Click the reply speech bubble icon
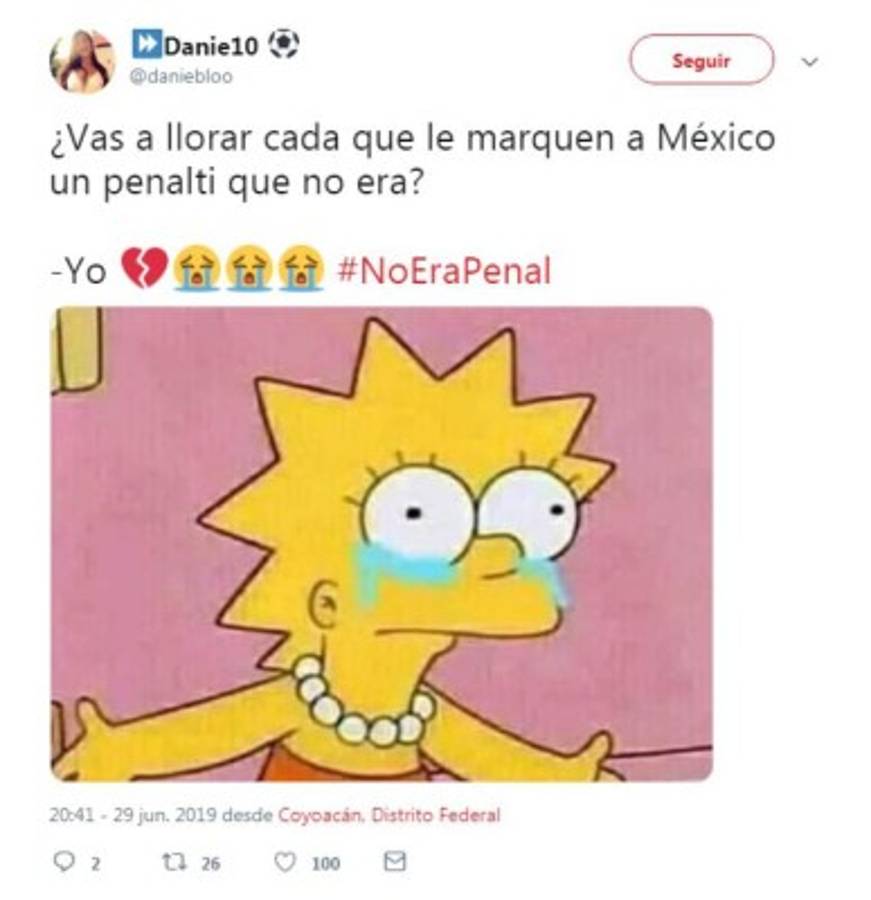The height and width of the screenshot is (900, 871). (x=64, y=862)
